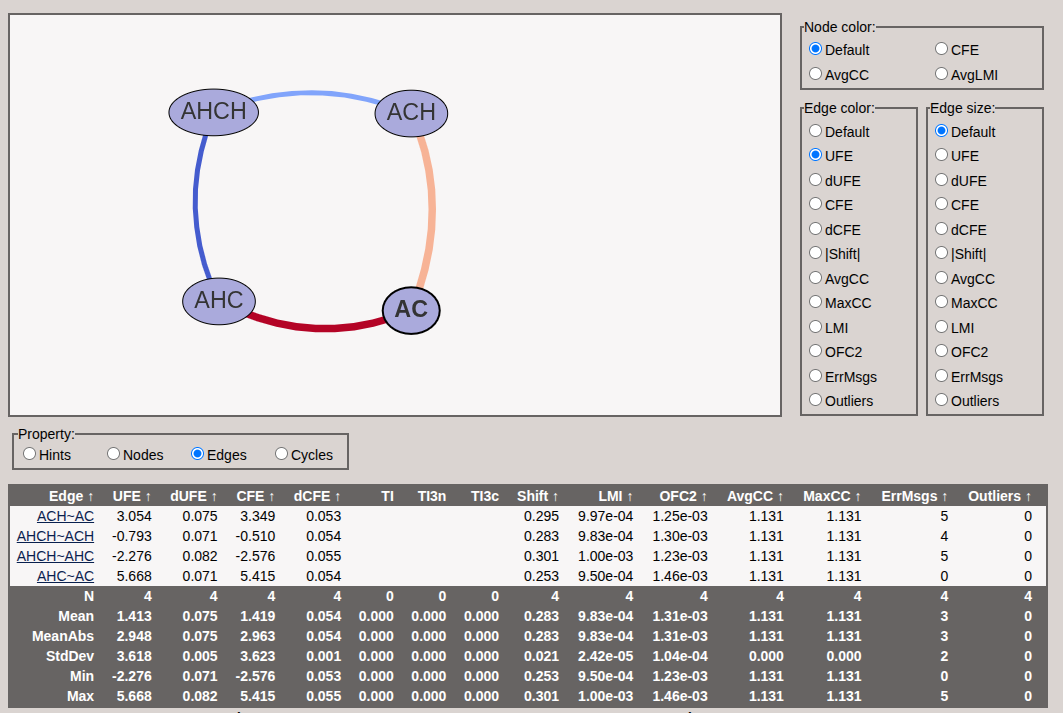Select ErrMsgs edge size option
This screenshot has width=1063, height=713.
pyautogui.click(x=941, y=376)
